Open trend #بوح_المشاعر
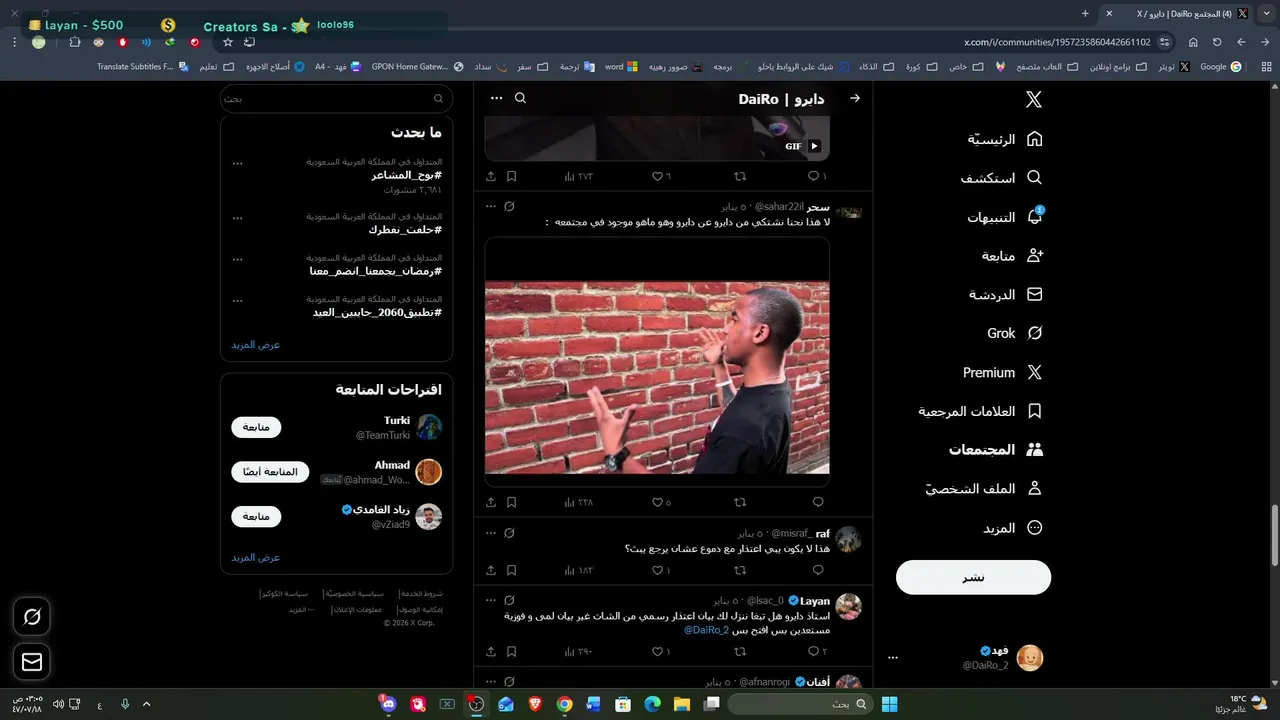This screenshot has height=720, width=1280. (x=406, y=175)
